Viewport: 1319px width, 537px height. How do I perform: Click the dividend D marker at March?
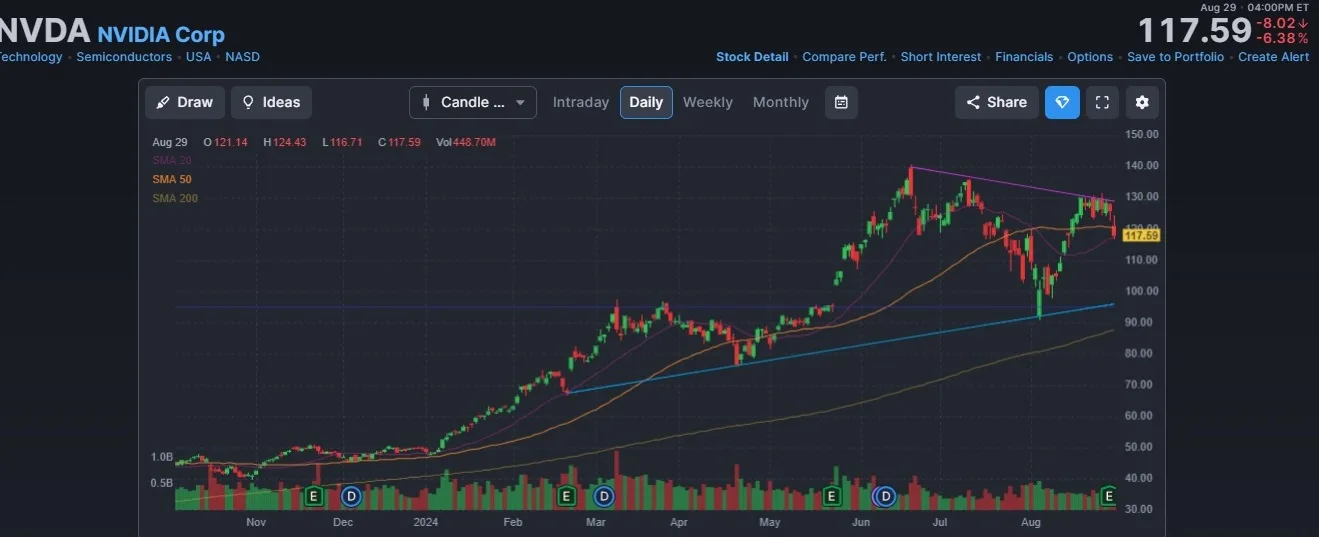[604, 495]
